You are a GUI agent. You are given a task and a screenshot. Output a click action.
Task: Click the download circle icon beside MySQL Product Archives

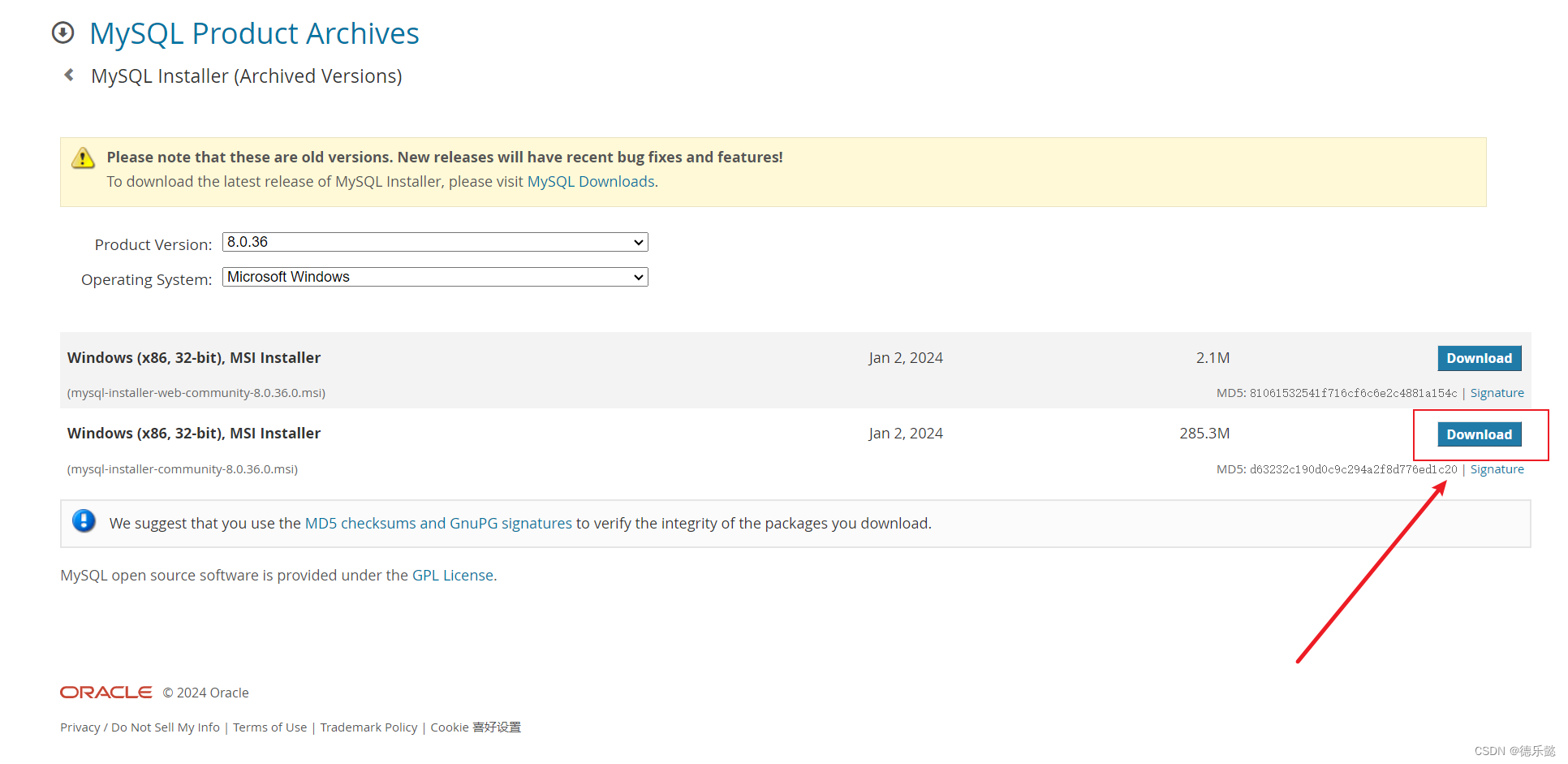(62, 32)
